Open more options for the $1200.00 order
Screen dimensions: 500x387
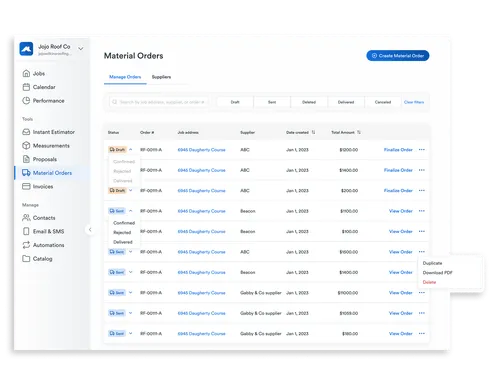(422, 150)
